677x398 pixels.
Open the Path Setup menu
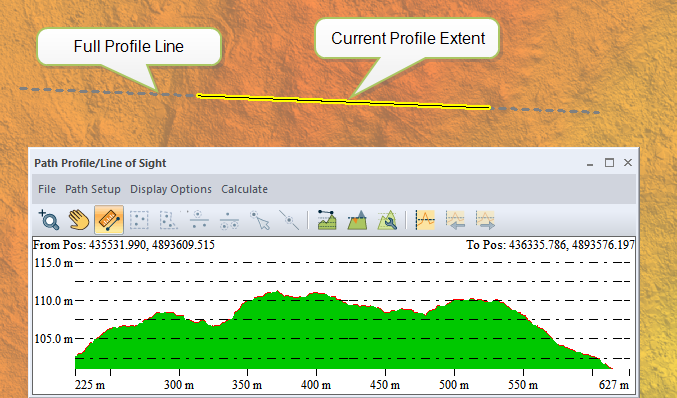coord(93,189)
